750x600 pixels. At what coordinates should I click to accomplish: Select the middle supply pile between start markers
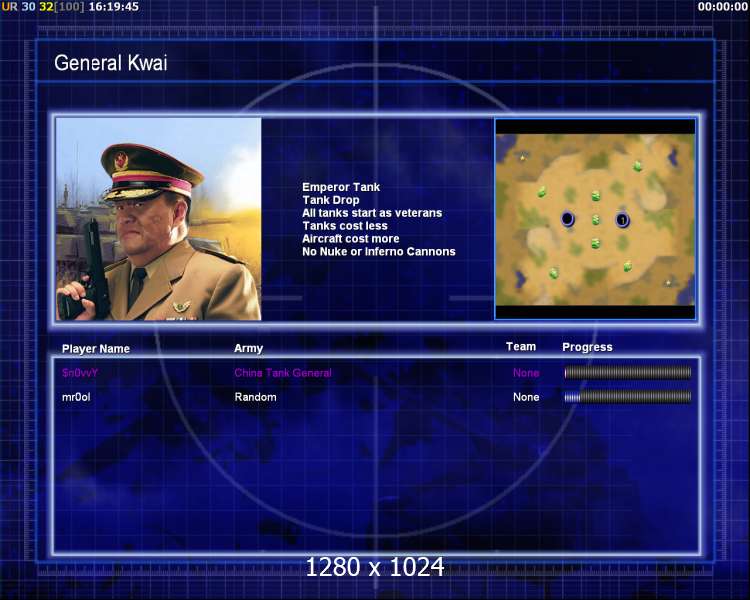pyautogui.click(x=596, y=220)
